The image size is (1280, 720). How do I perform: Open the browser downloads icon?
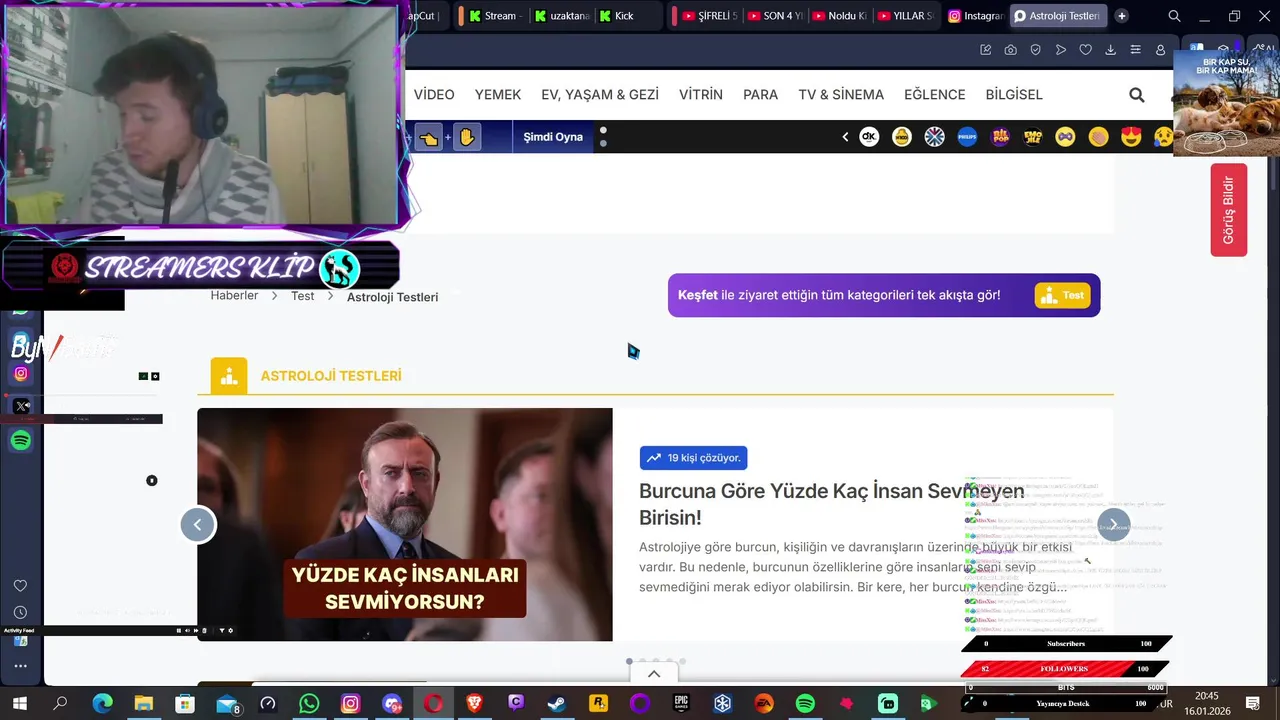click(x=1110, y=50)
